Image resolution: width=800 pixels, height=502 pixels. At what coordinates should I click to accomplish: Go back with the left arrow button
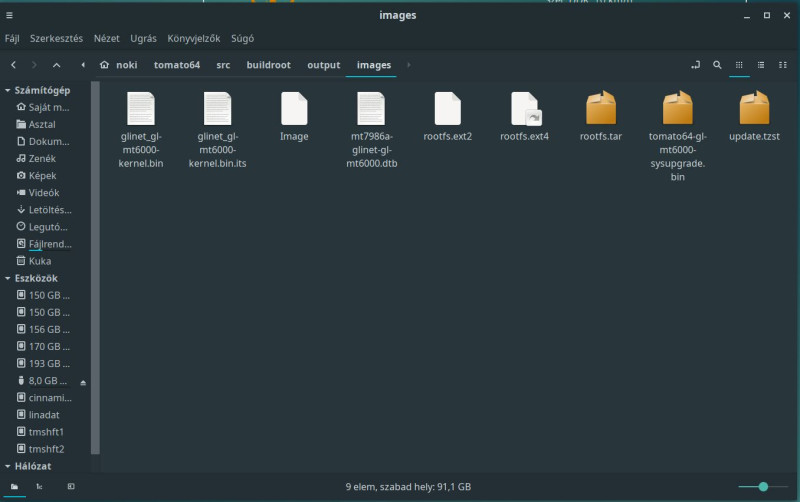pyautogui.click(x=14, y=65)
